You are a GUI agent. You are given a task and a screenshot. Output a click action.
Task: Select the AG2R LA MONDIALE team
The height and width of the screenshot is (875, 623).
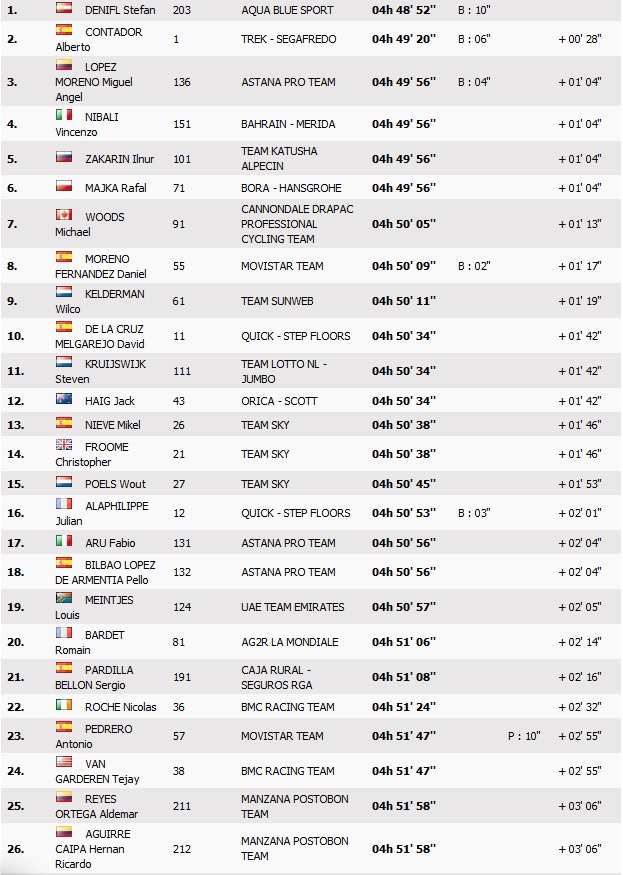coord(289,642)
